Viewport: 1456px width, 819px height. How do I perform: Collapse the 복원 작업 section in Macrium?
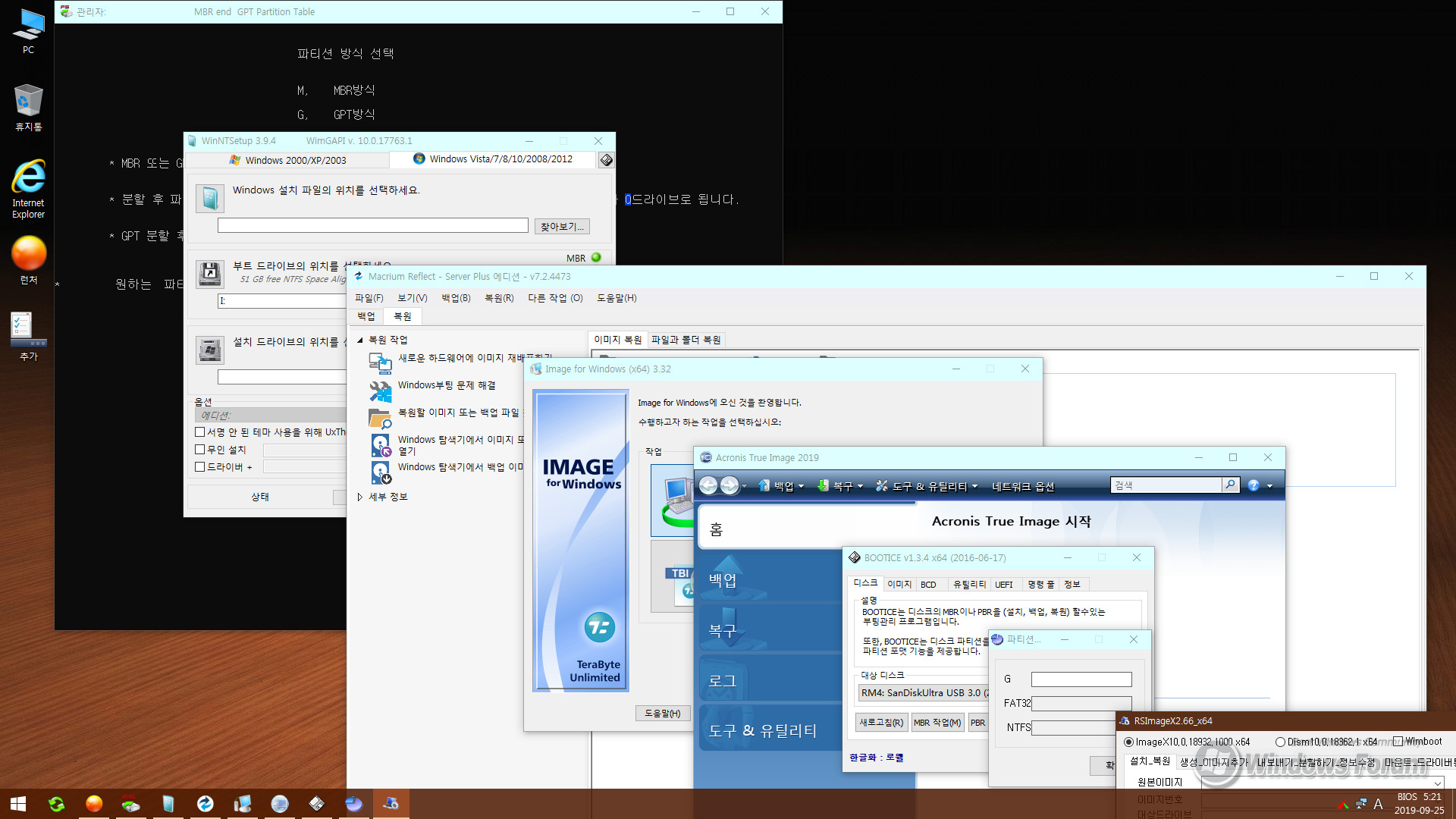click(x=360, y=340)
